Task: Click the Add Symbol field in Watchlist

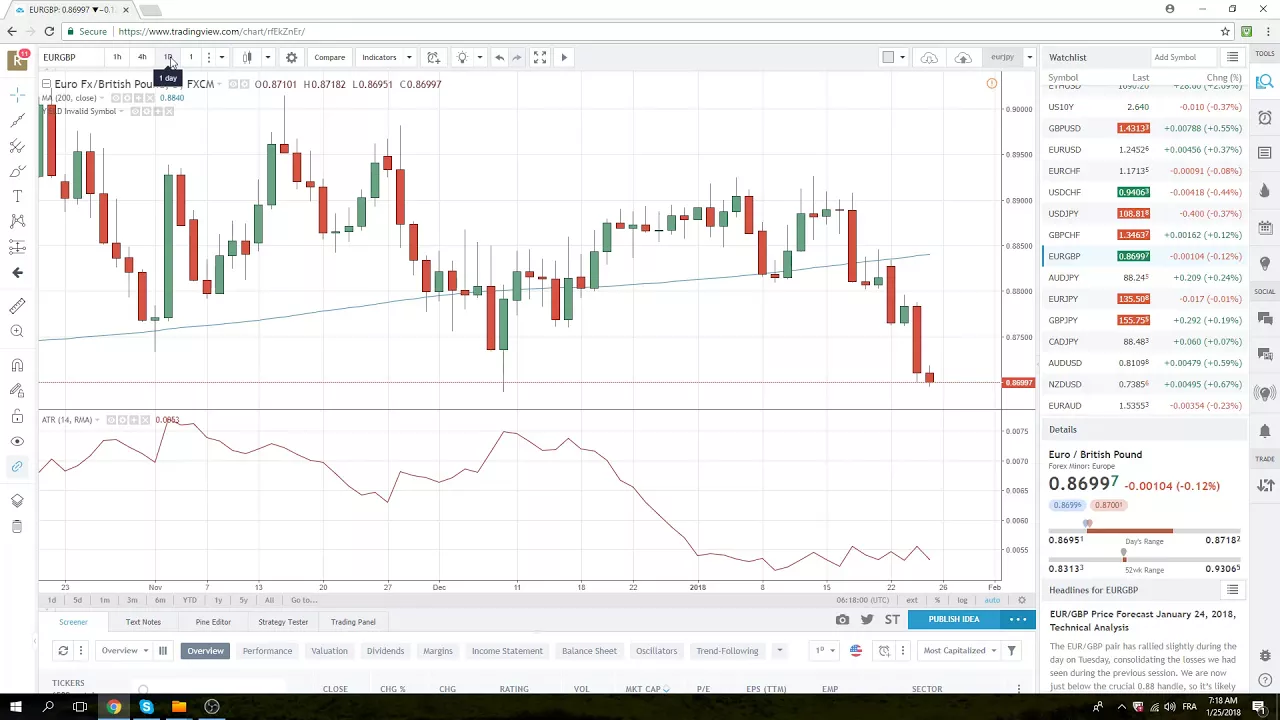Action: (1183, 57)
